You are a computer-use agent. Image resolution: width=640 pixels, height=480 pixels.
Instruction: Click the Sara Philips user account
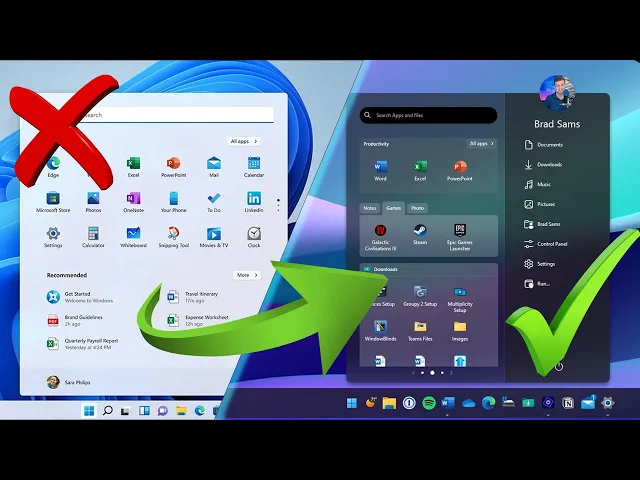[x=68, y=382]
